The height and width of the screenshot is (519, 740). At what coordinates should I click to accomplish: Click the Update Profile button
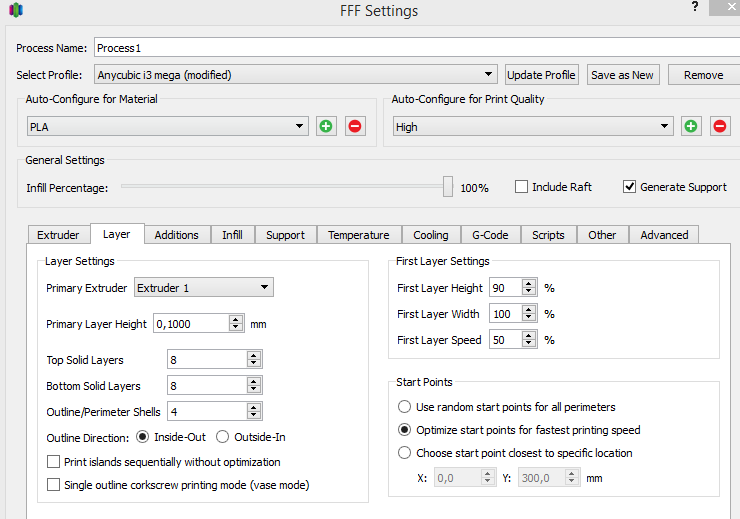point(541,75)
